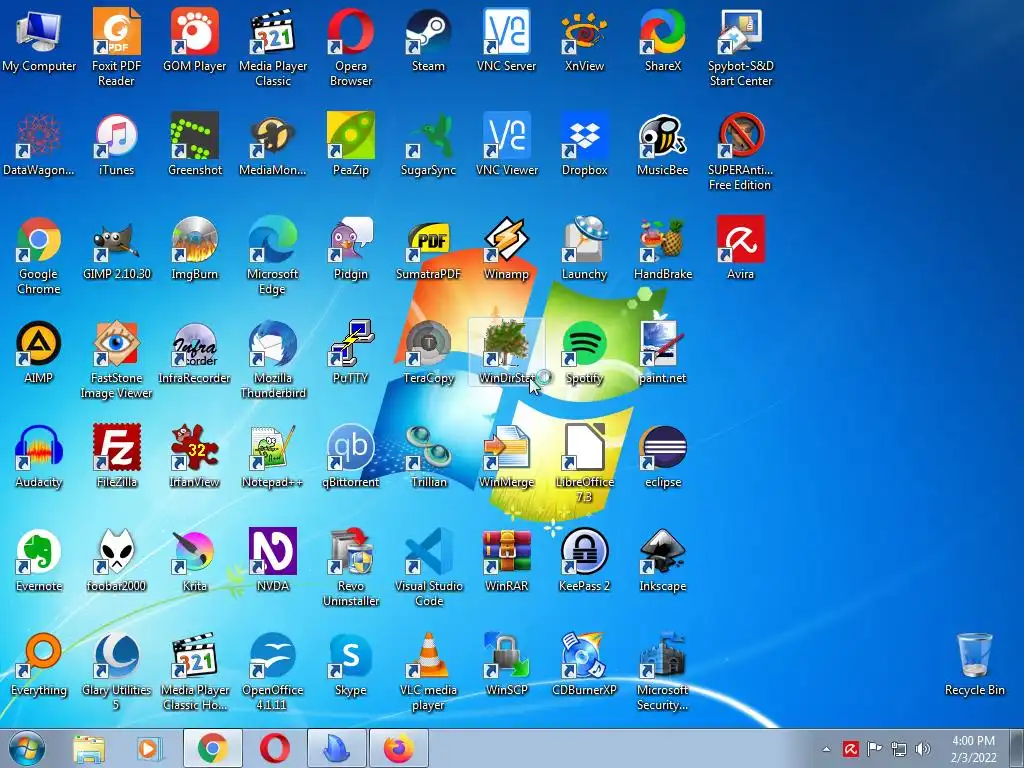Open the Action Center flag icon
The image size is (1024, 768).
tap(874, 749)
